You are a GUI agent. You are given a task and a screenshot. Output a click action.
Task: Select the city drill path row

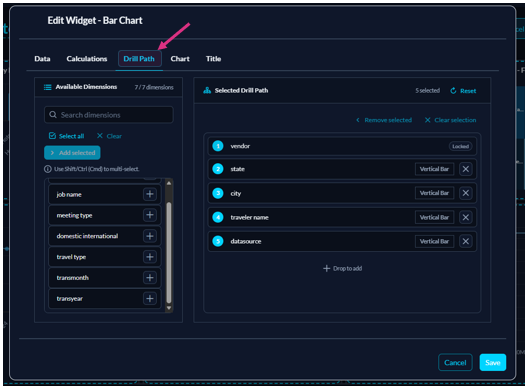pyautogui.click(x=342, y=193)
